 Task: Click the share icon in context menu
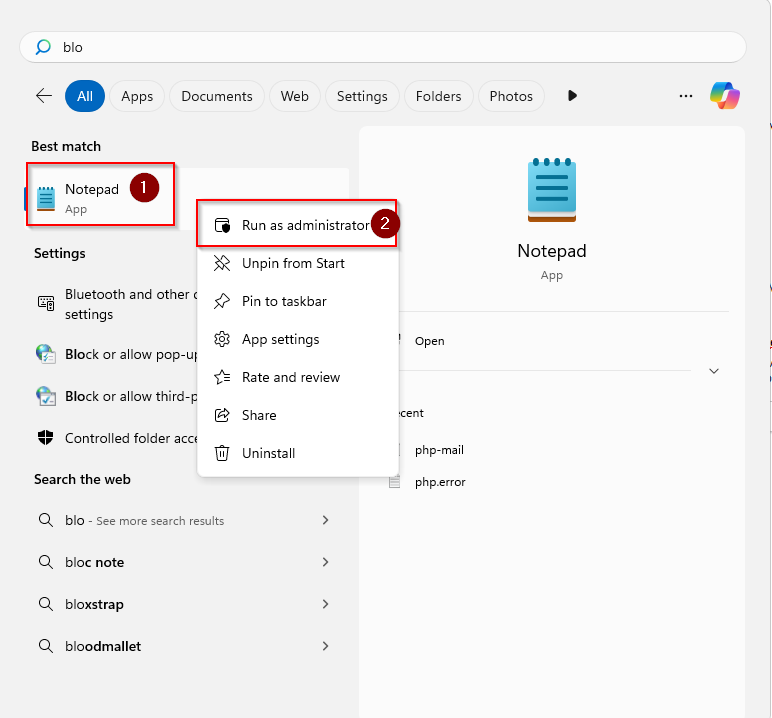(222, 415)
